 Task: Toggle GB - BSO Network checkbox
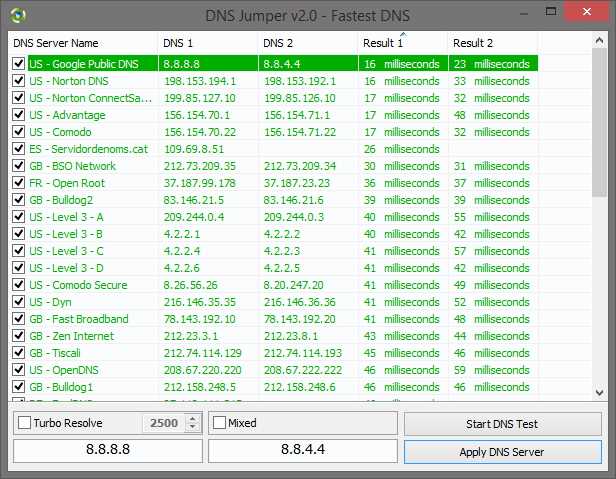pos(18,165)
